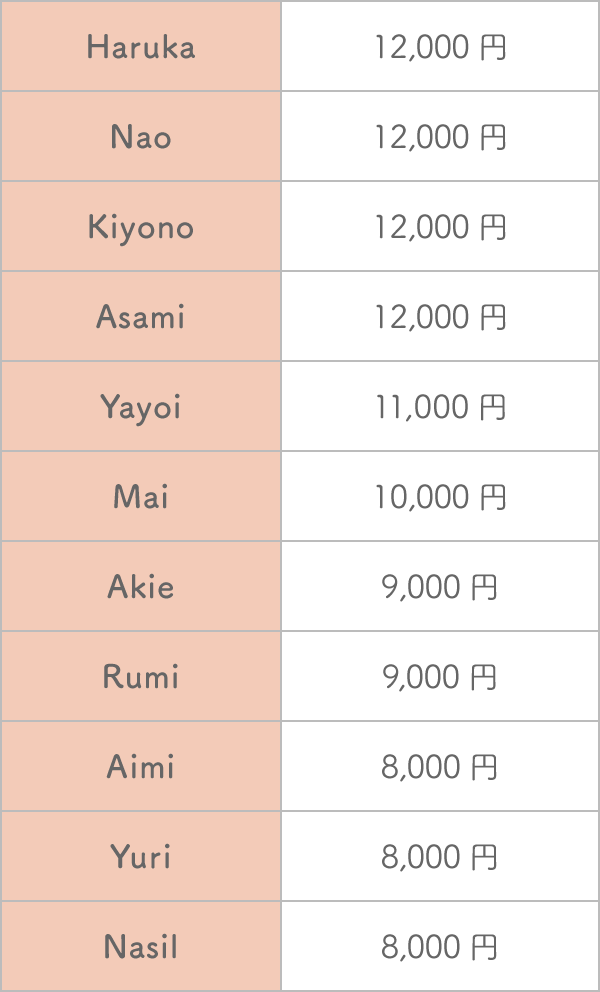The height and width of the screenshot is (992, 600).
Task: Select Nasil's 8,000 円 price cell
Action: (x=440, y=946)
